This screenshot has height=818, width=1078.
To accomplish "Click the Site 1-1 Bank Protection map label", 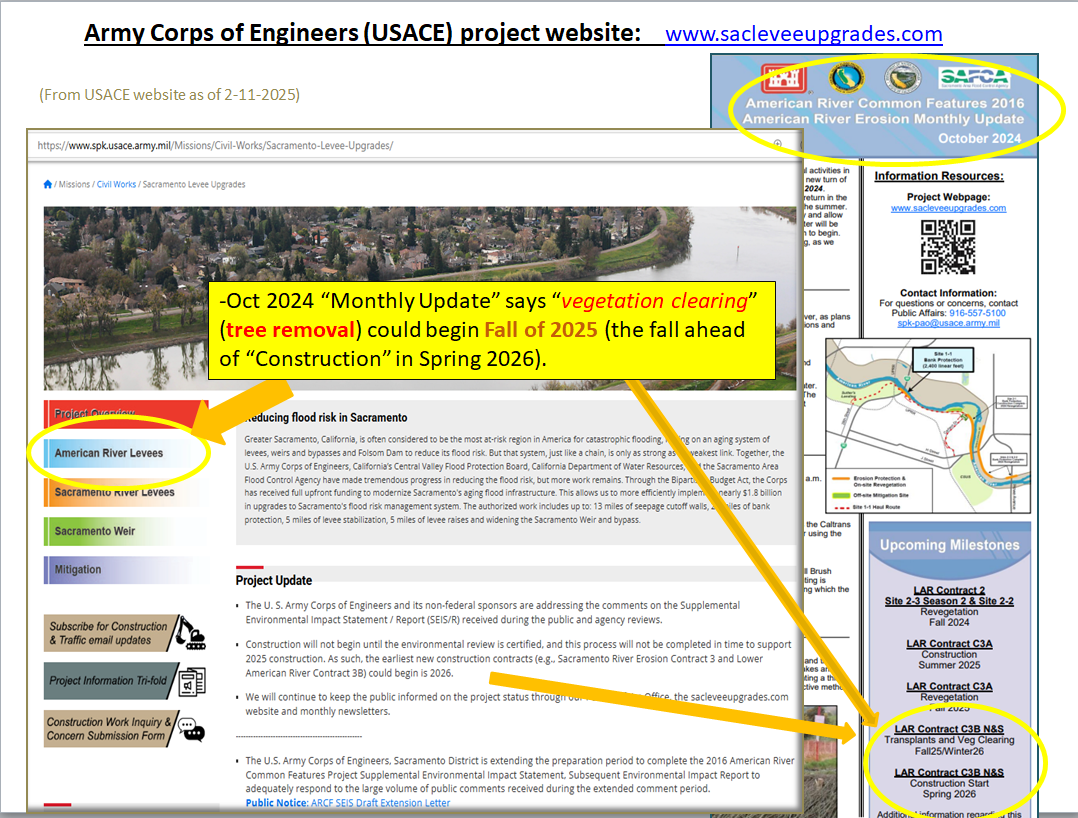I will click(943, 360).
